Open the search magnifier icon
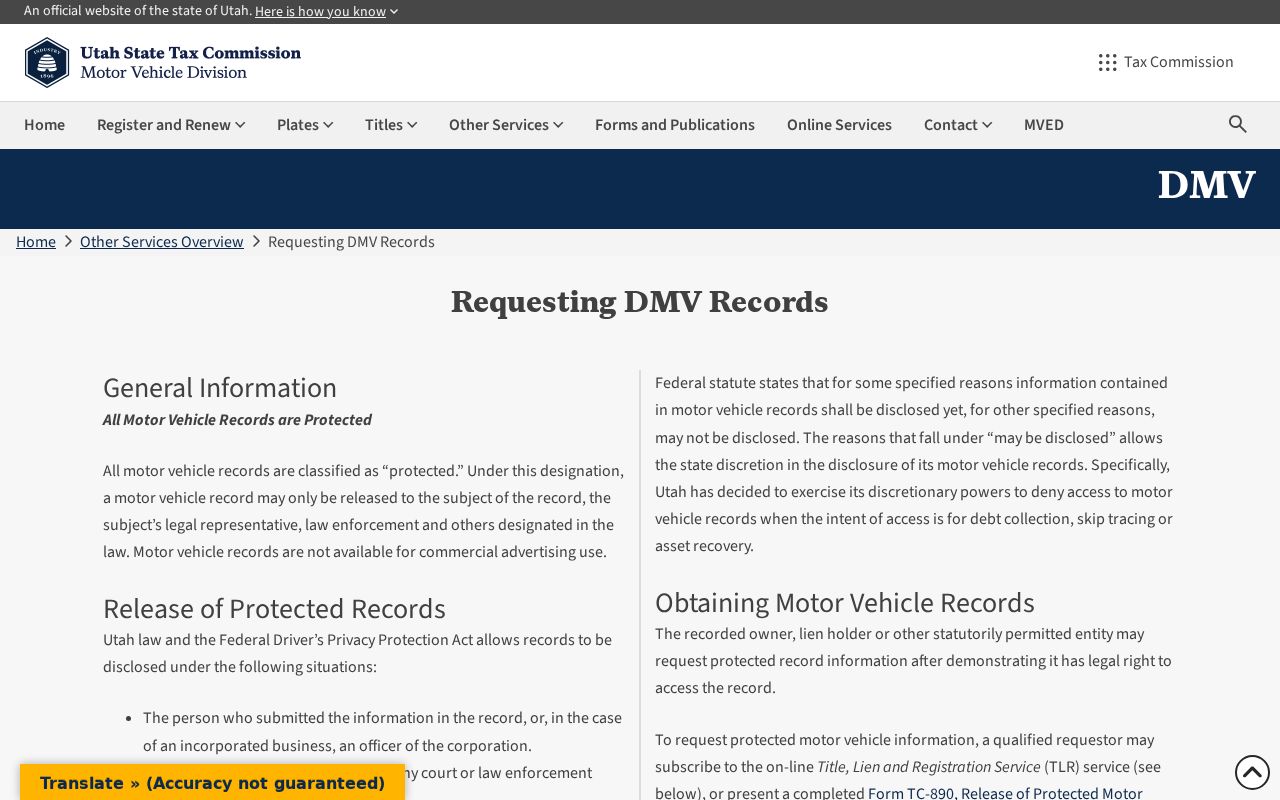 [x=1238, y=124]
